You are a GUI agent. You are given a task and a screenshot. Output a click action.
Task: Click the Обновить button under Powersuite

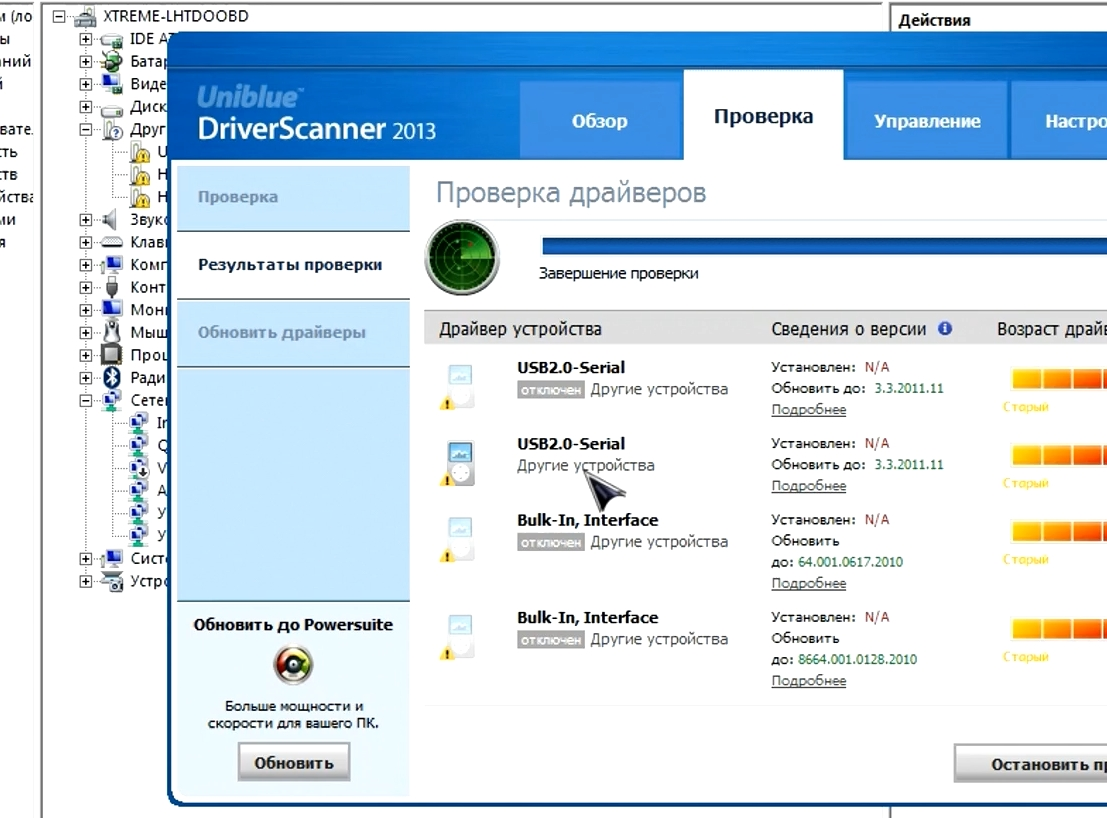[294, 762]
